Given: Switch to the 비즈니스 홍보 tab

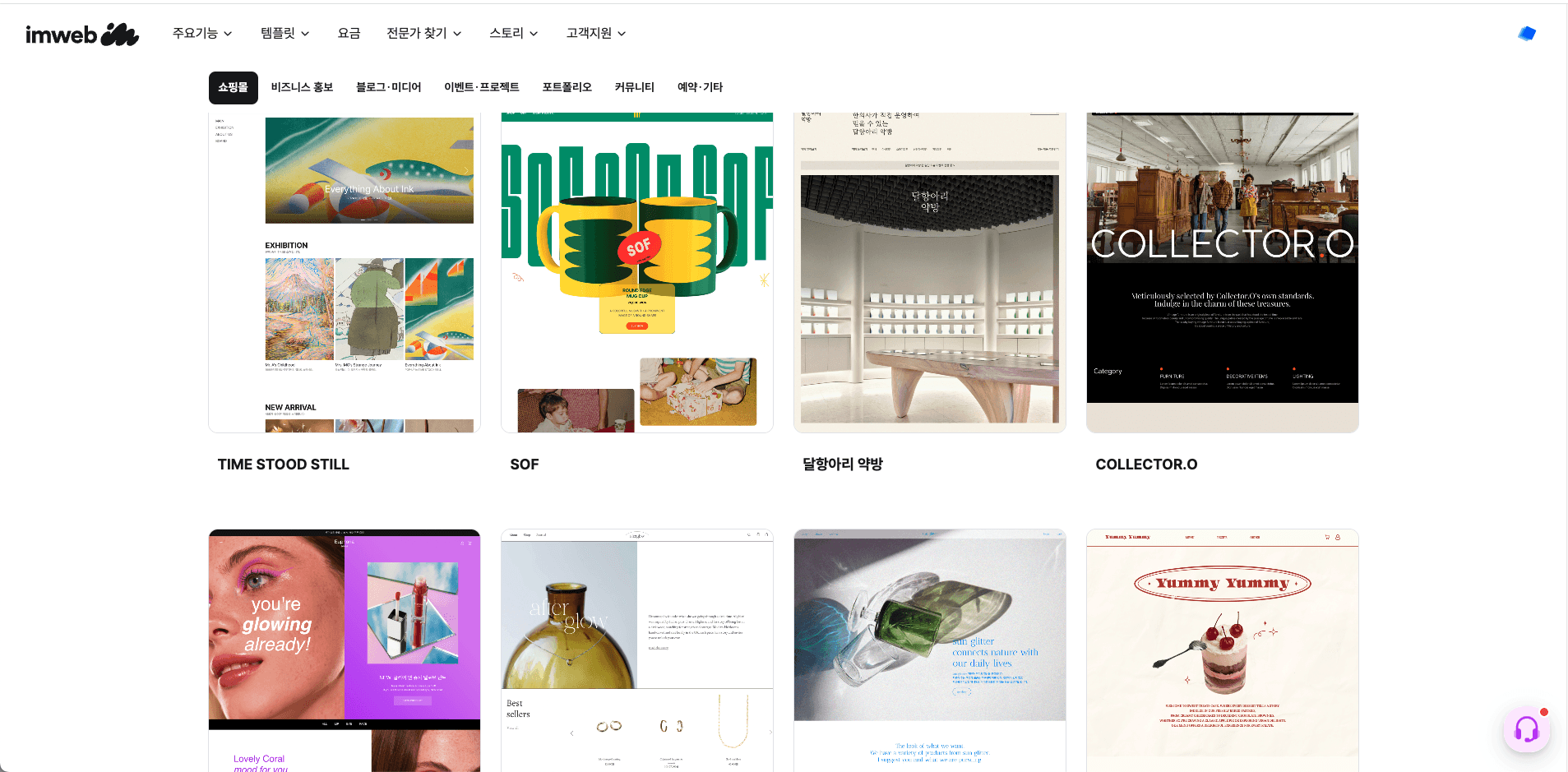Looking at the screenshot, I should [x=302, y=87].
